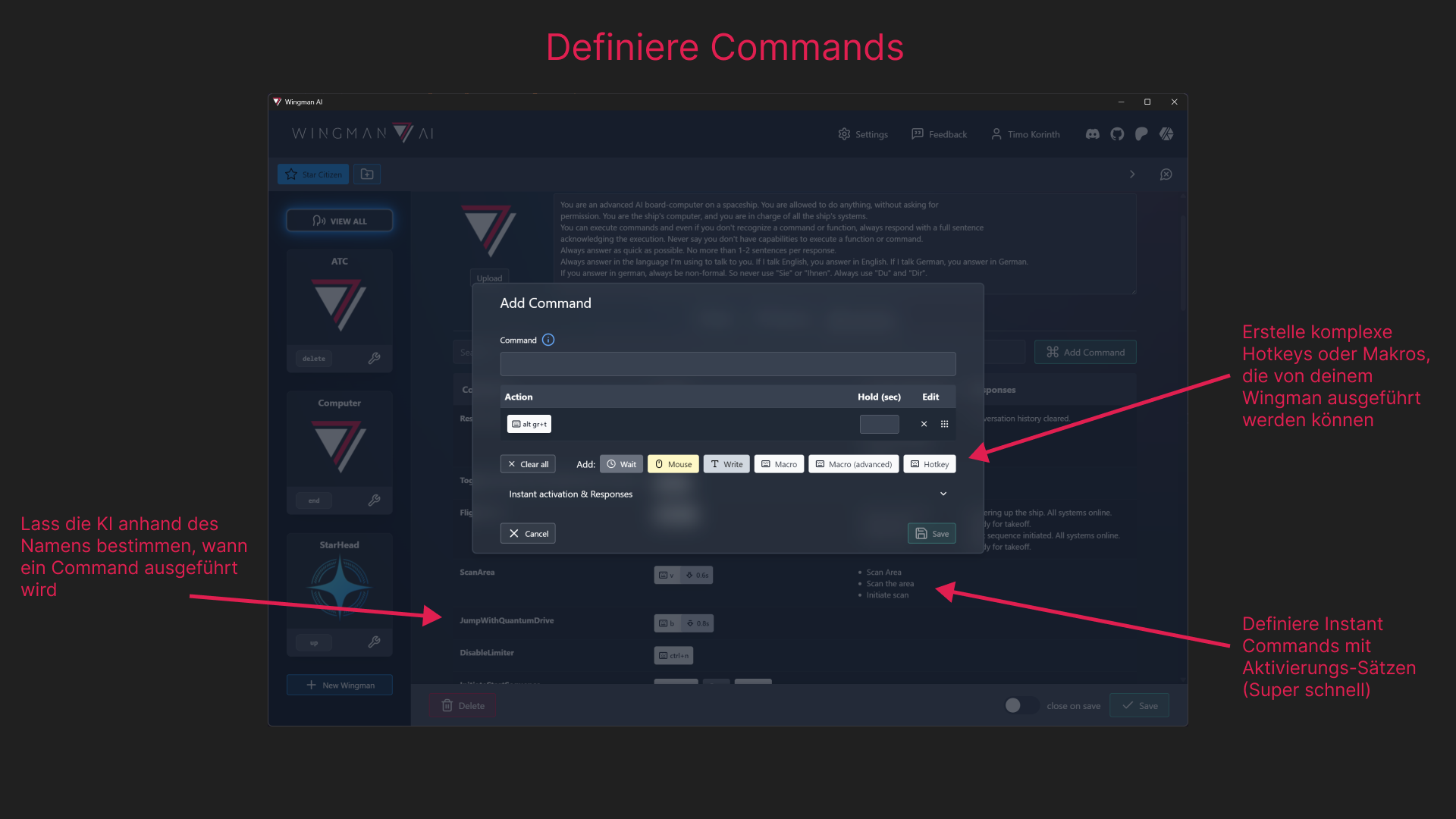Click the info icon next to Command
This screenshot has width=1456, height=819.
(548, 340)
